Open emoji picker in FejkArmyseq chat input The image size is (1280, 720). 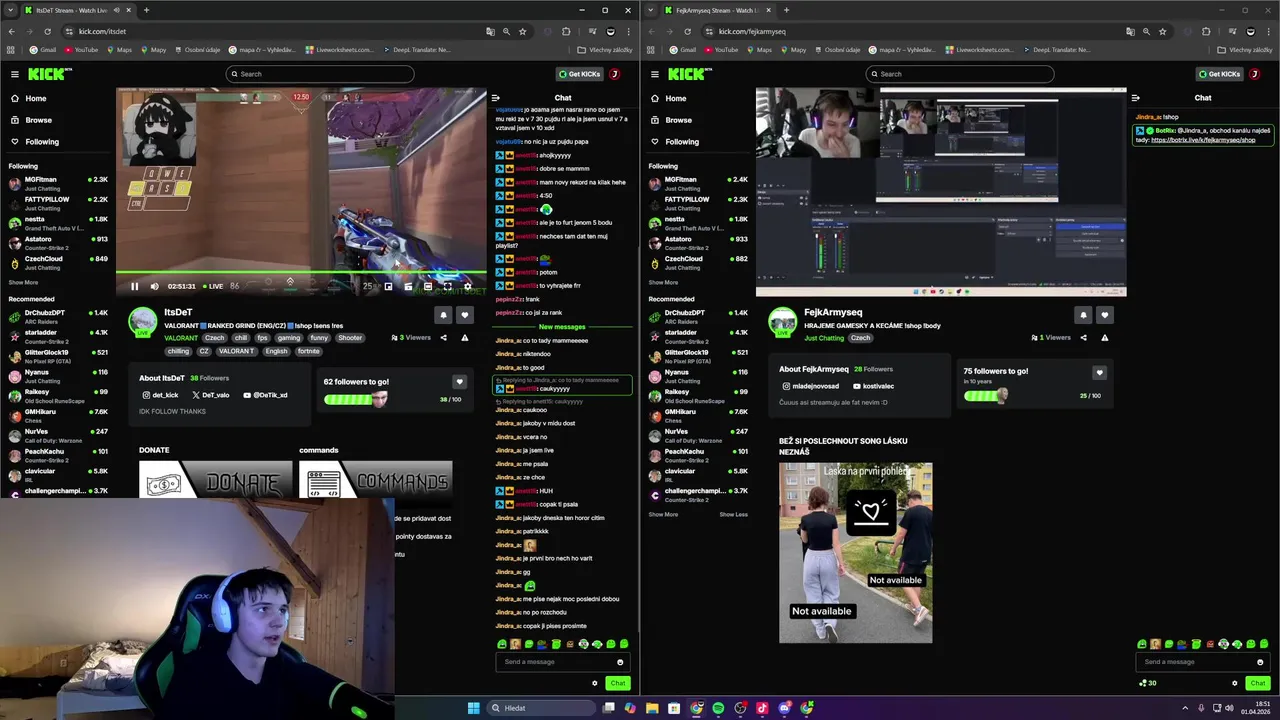1260,662
